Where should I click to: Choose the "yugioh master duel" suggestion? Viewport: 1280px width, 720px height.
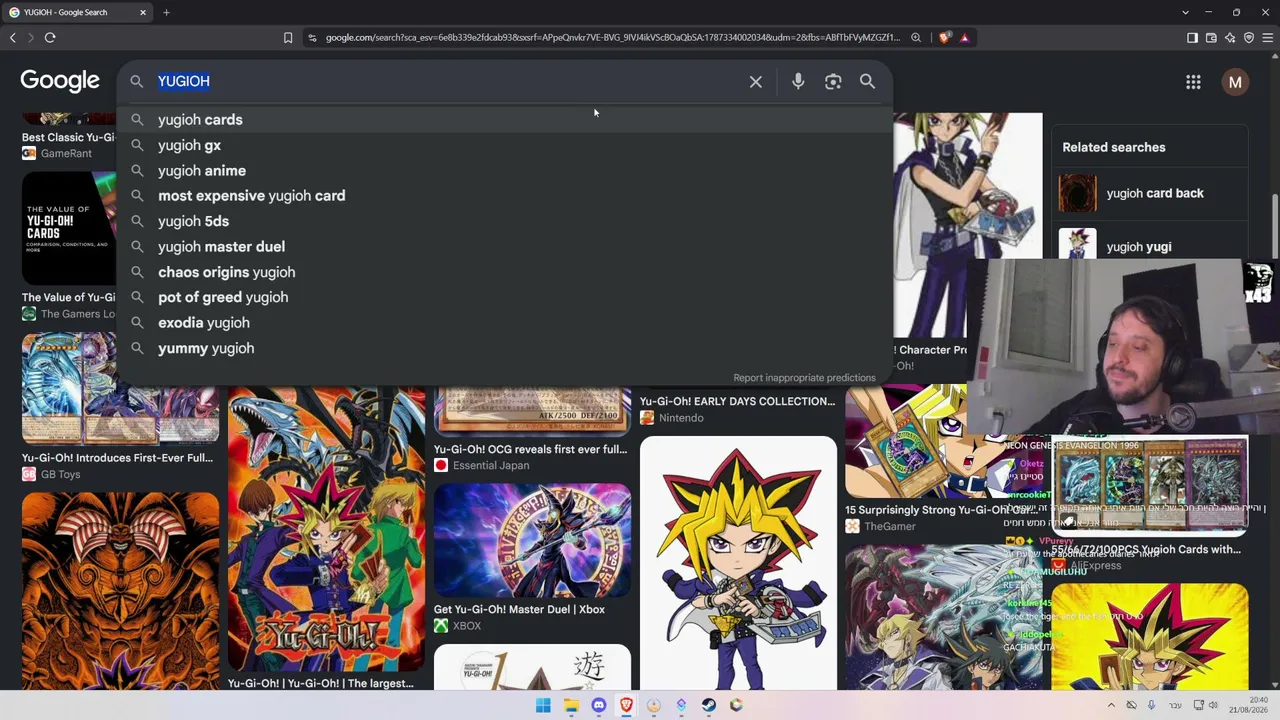point(504,247)
